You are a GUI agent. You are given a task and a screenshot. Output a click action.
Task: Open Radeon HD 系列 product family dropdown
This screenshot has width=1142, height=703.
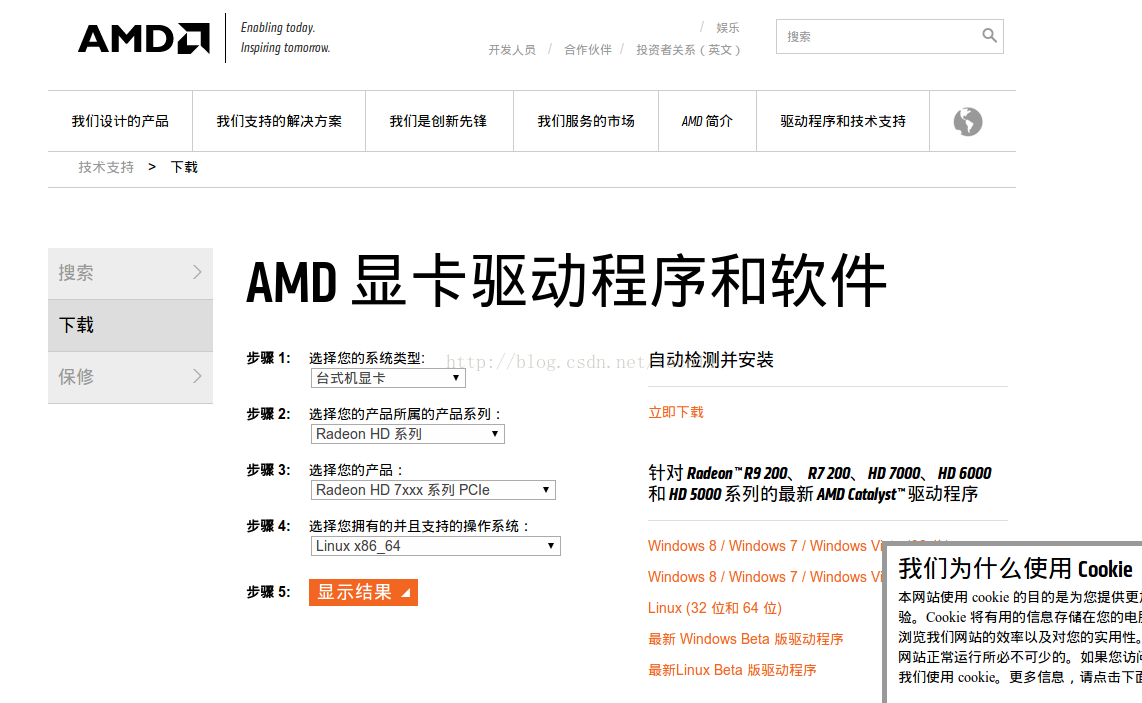pos(407,434)
